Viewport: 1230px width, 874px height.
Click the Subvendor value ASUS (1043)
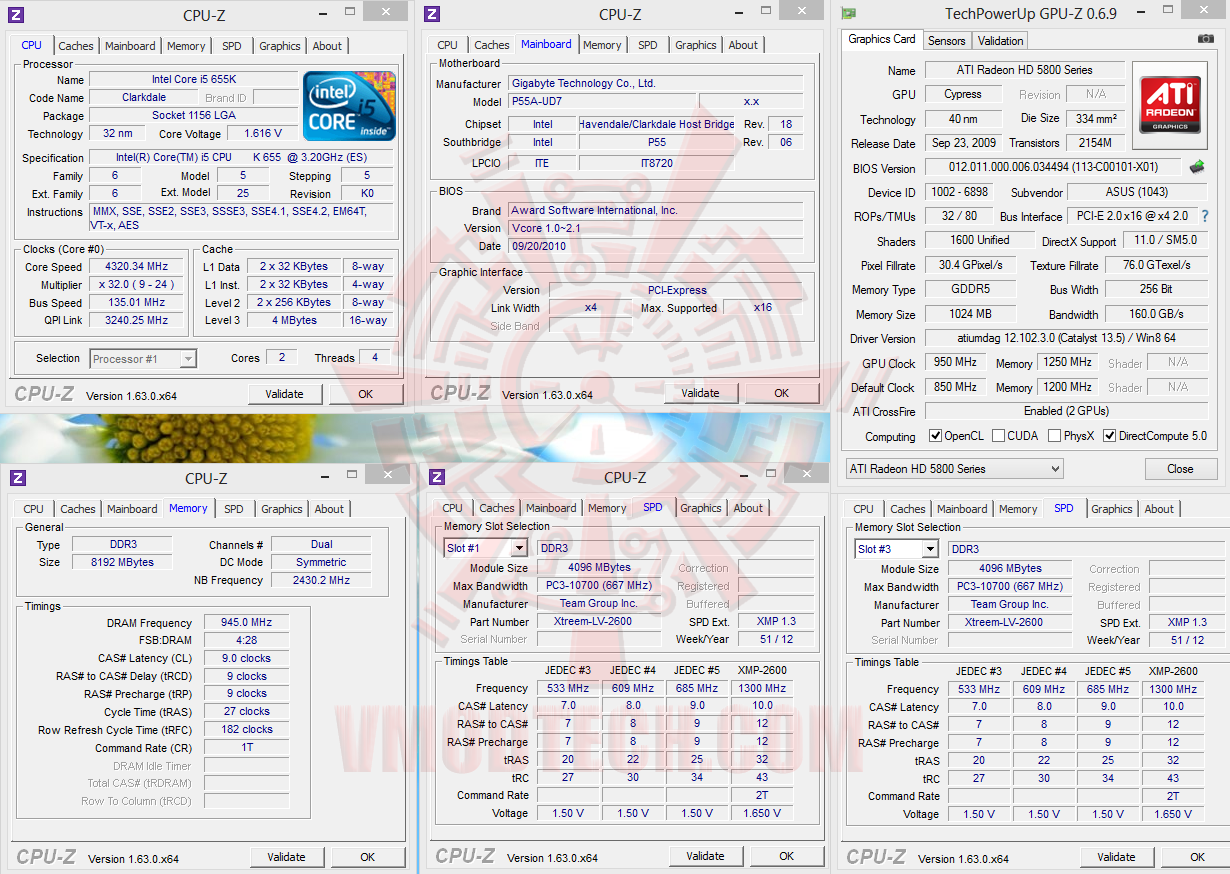pyautogui.click(x=1137, y=192)
